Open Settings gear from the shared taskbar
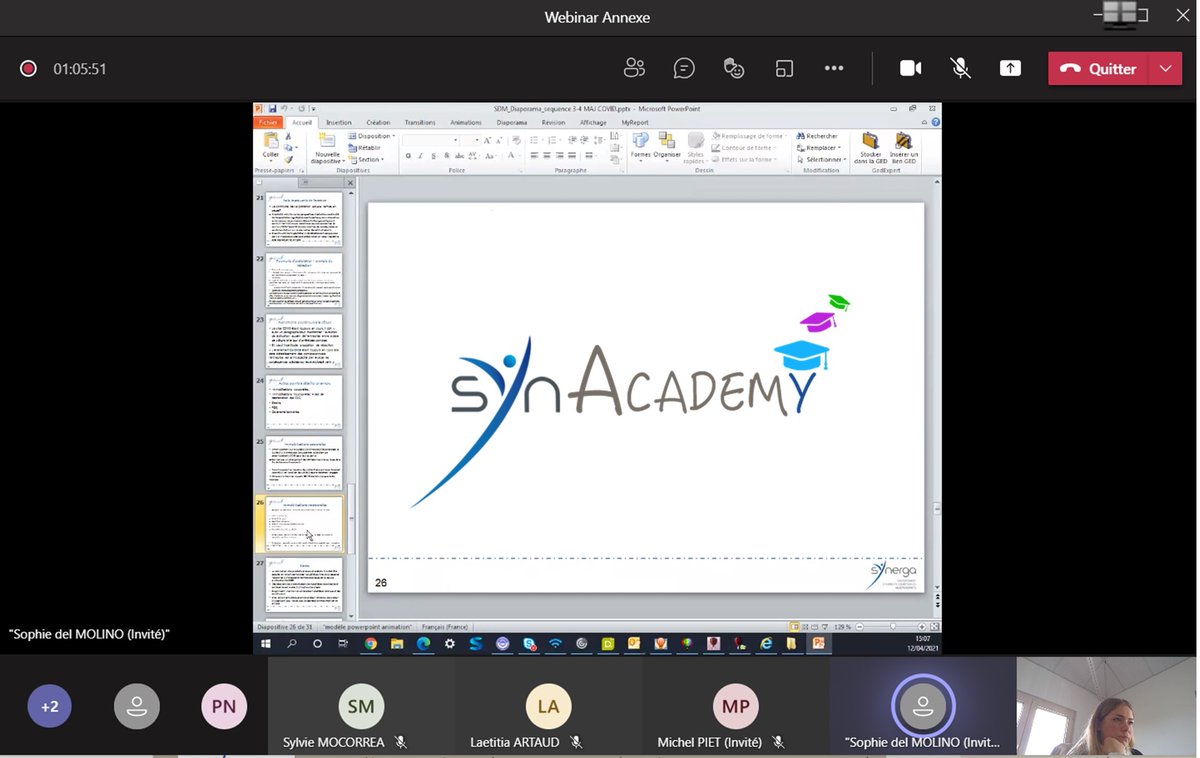 pos(449,644)
